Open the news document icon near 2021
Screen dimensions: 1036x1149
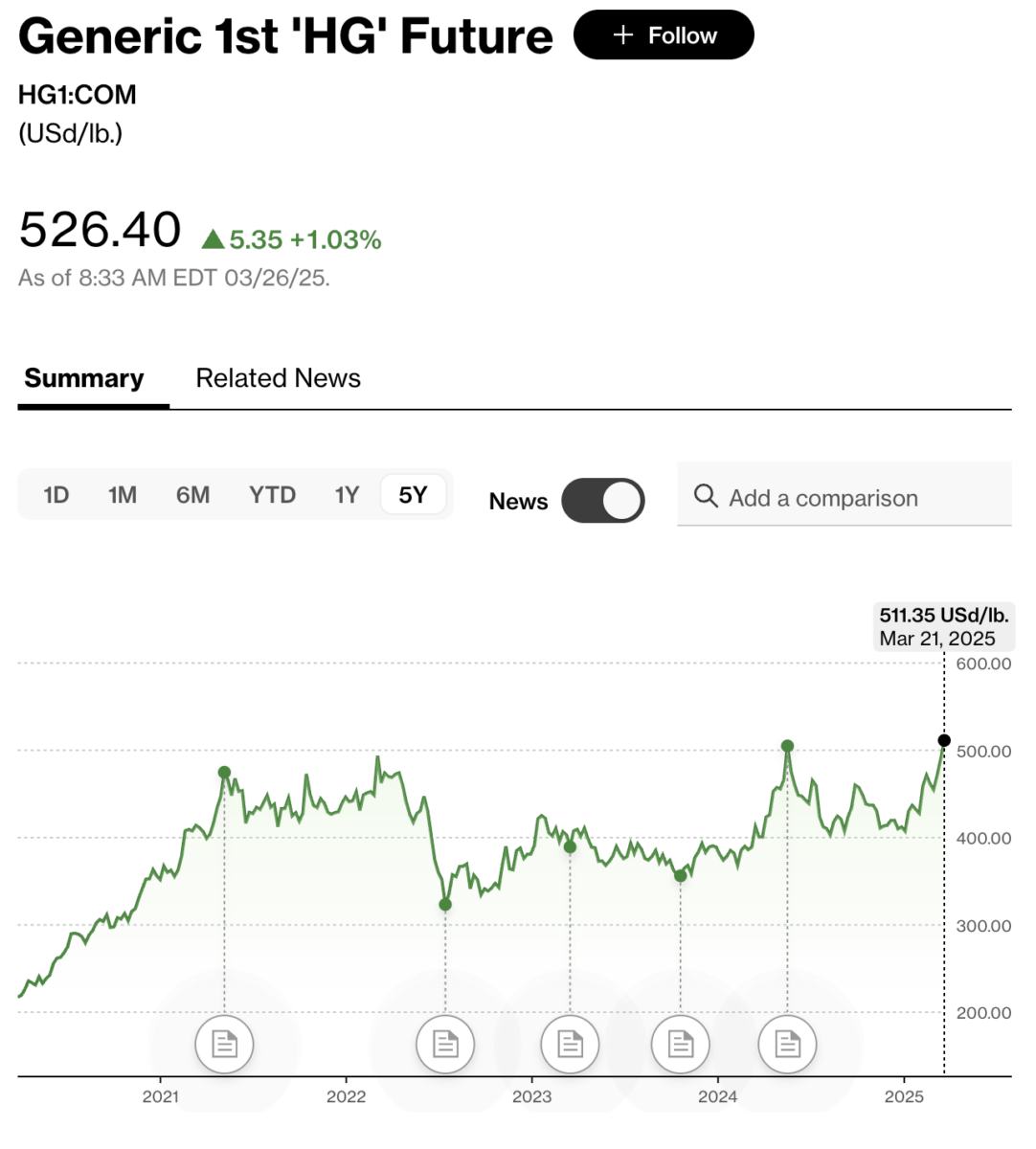point(224,1044)
